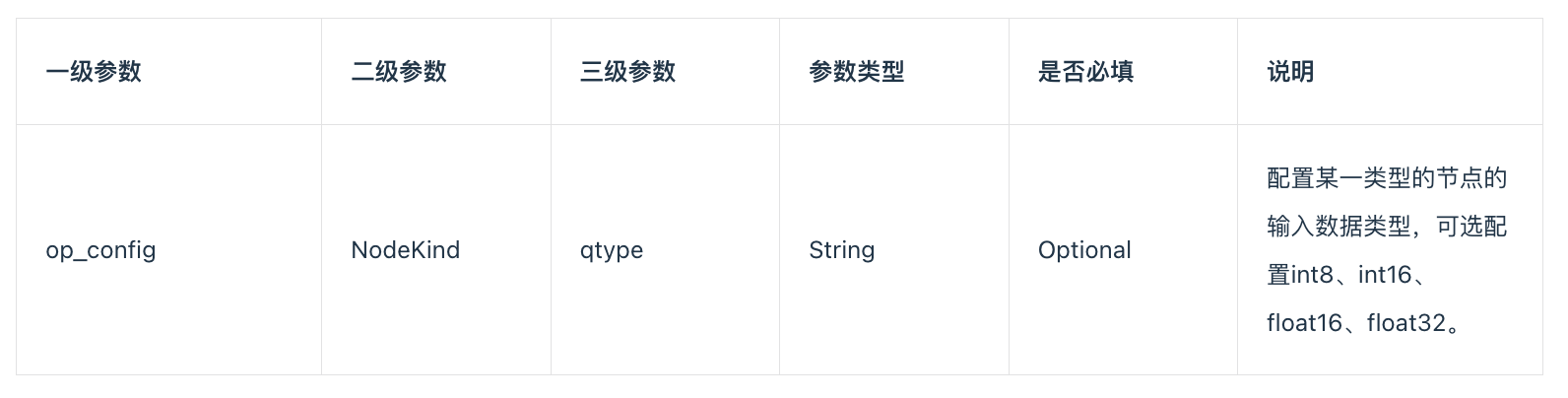Click the 是否必填 column header

(x=1085, y=72)
